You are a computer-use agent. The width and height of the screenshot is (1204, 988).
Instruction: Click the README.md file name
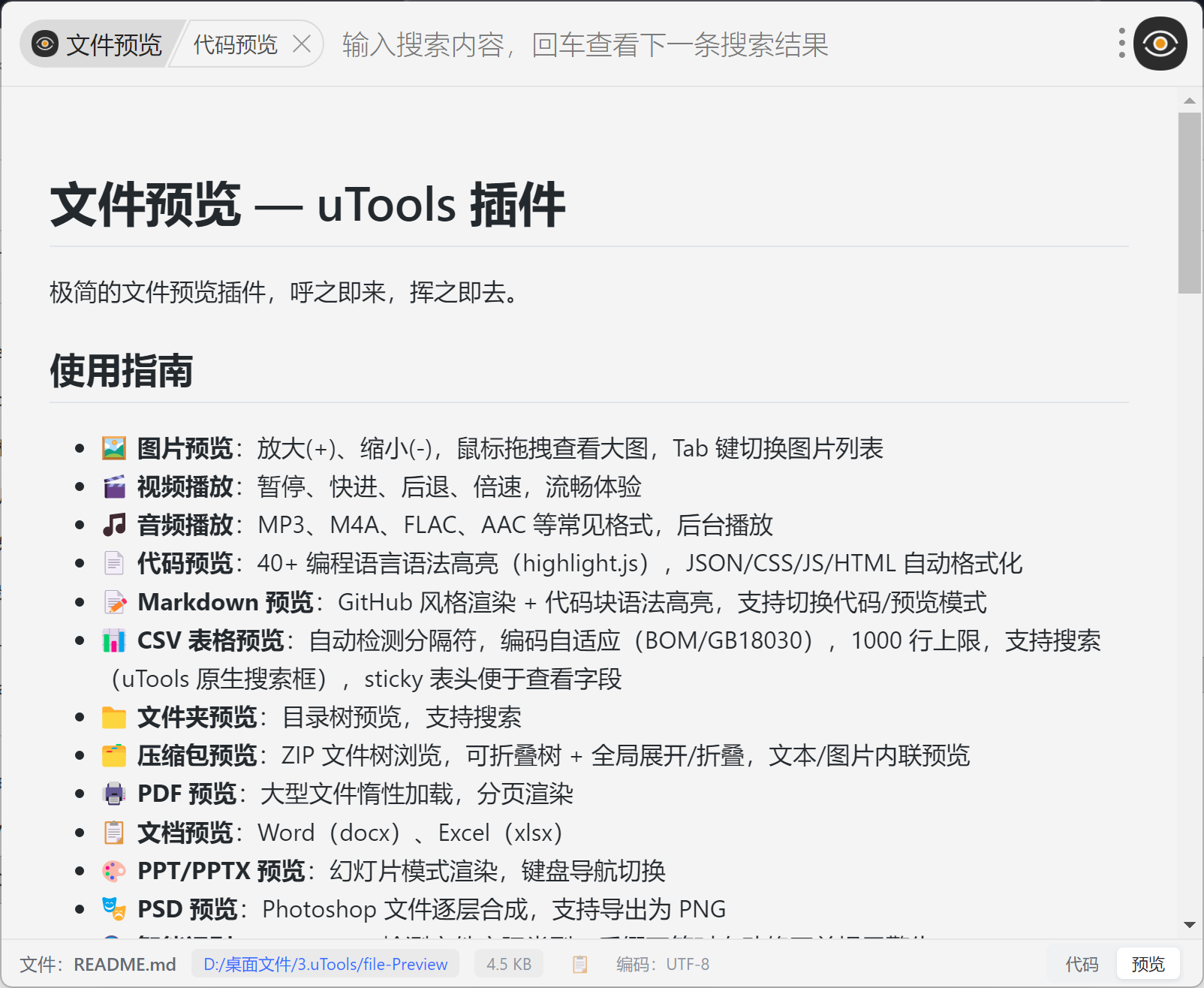tap(125, 964)
